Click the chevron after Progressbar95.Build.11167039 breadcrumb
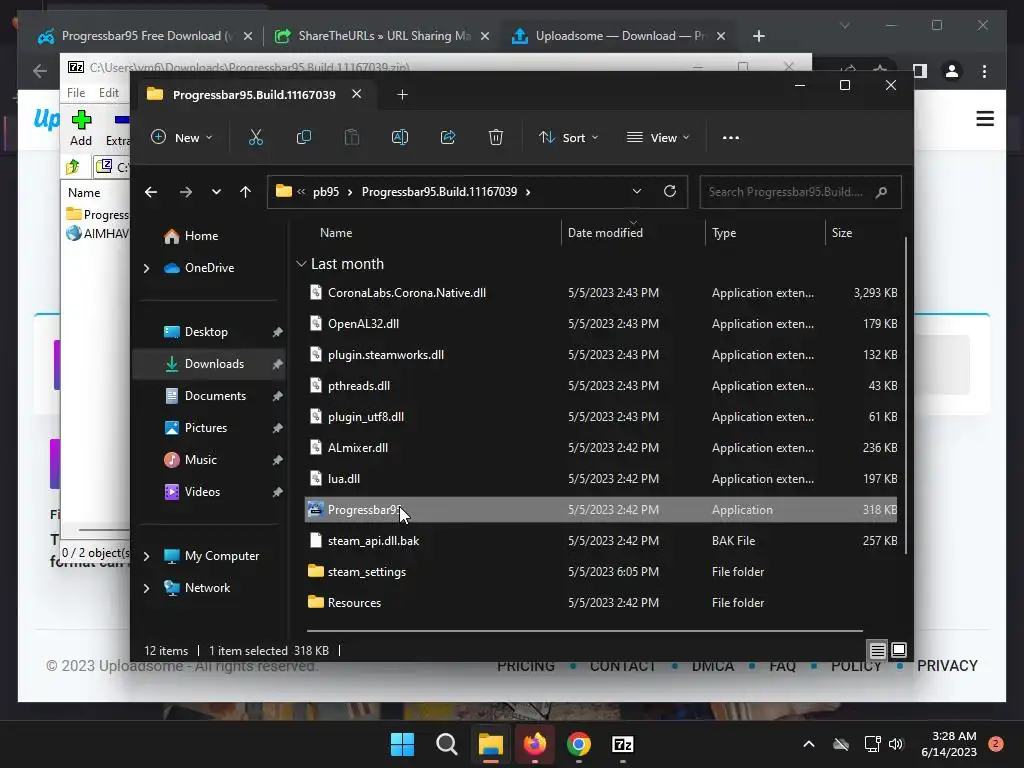Image resolution: width=1024 pixels, height=768 pixels. point(528,192)
